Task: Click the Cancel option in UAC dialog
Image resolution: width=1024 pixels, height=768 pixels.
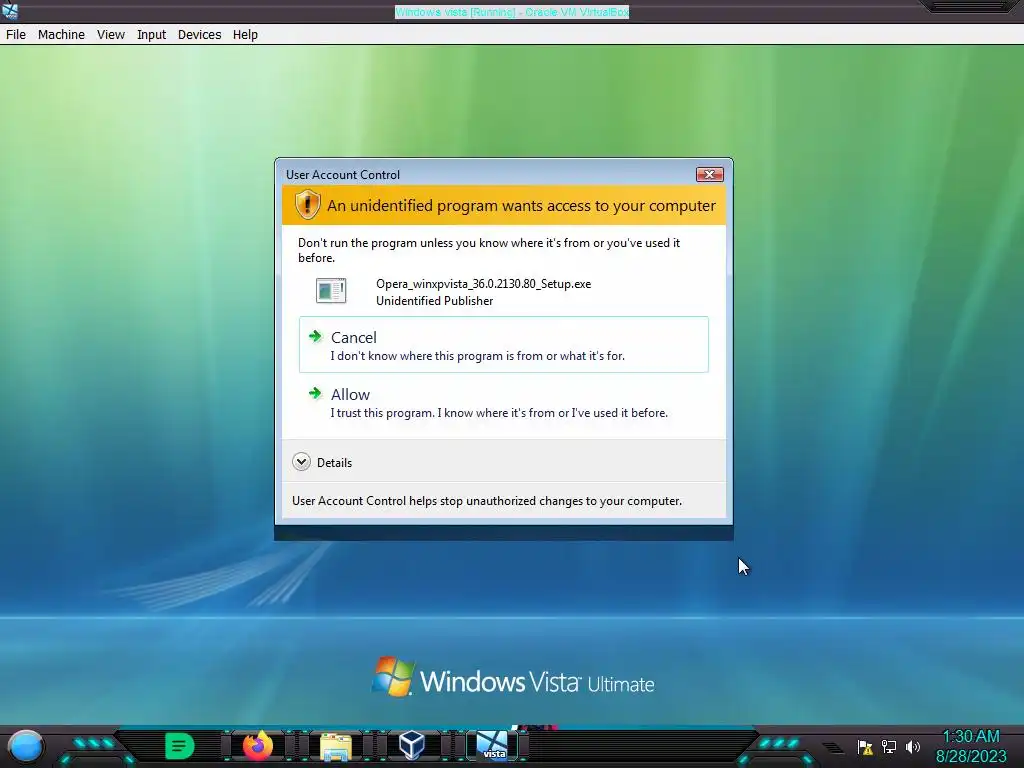Action: click(504, 345)
